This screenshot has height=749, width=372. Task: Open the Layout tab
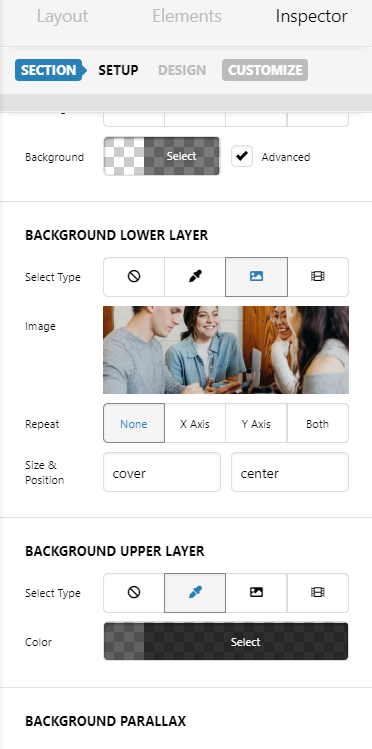(63, 16)
